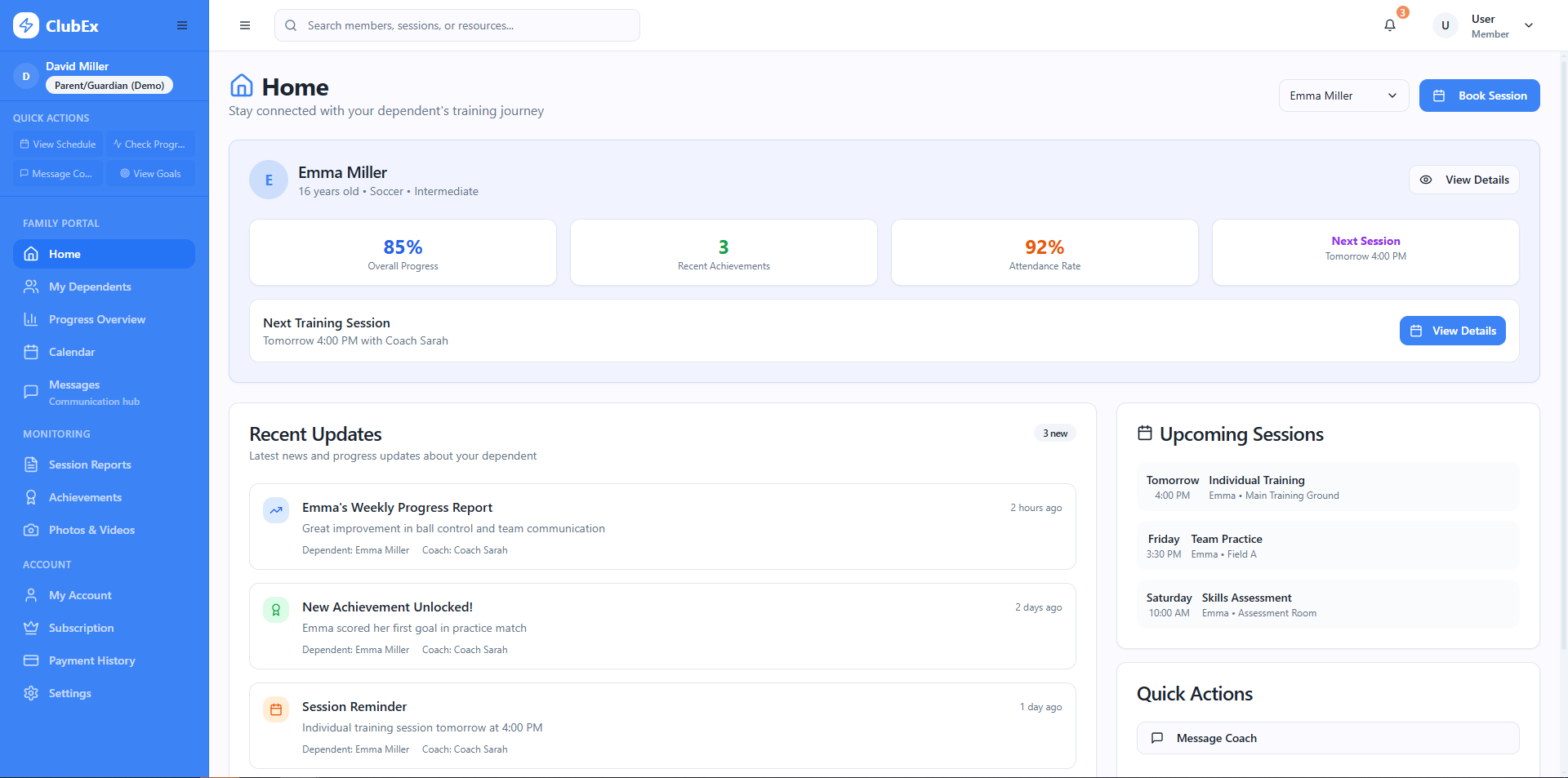Click blue View Details for next session

(1452, 331)
